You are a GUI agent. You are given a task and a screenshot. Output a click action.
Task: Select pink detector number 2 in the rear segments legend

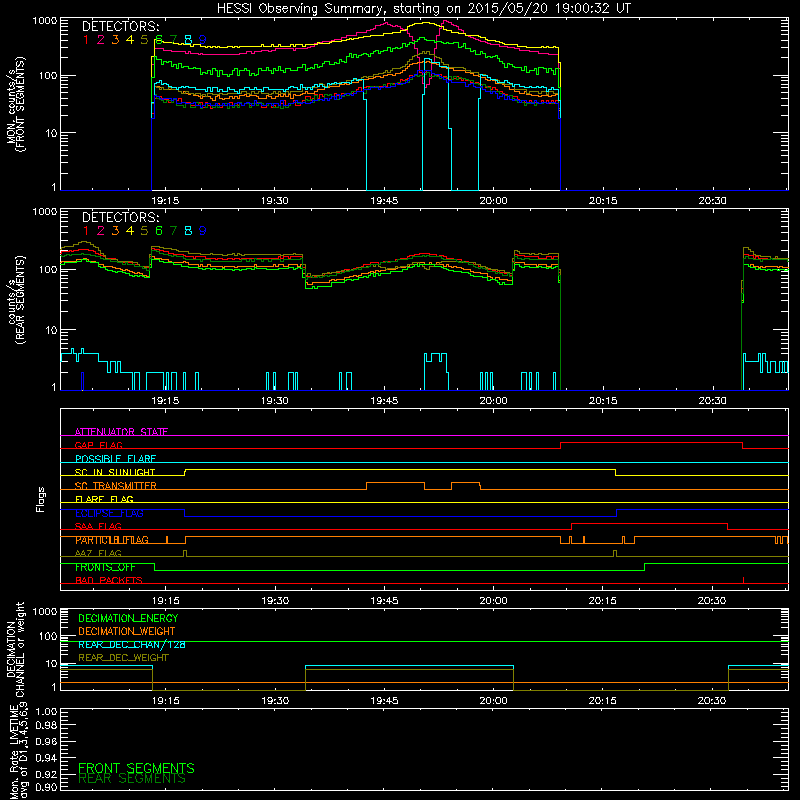tap(101, 231)
